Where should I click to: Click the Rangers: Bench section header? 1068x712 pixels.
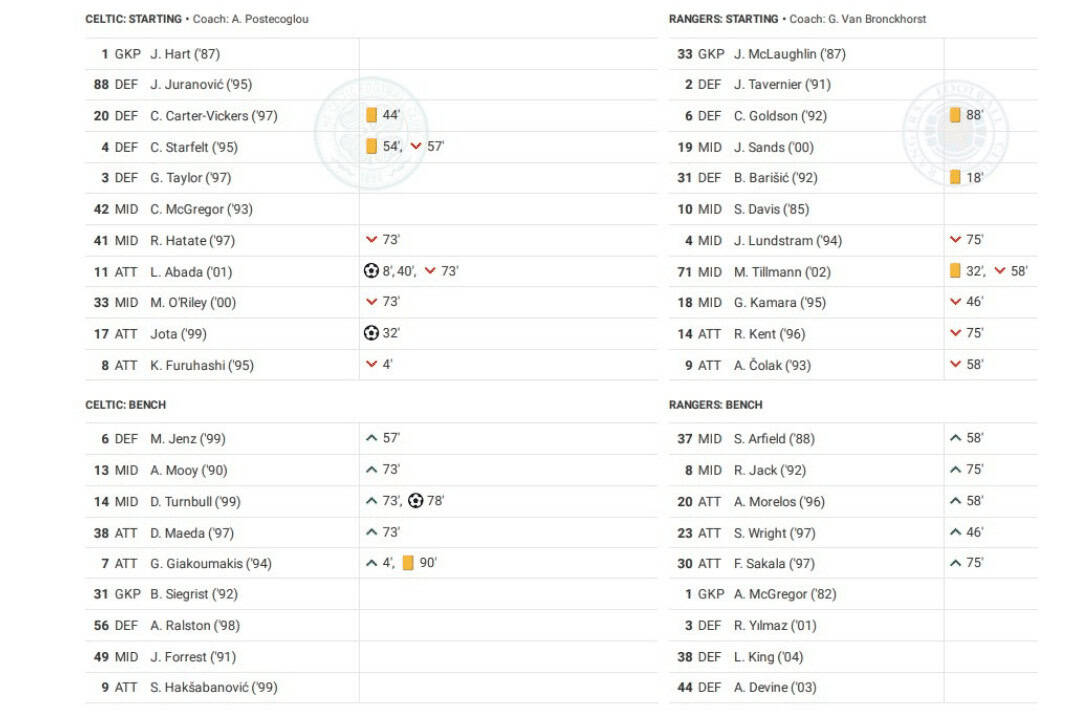(715, 405)
